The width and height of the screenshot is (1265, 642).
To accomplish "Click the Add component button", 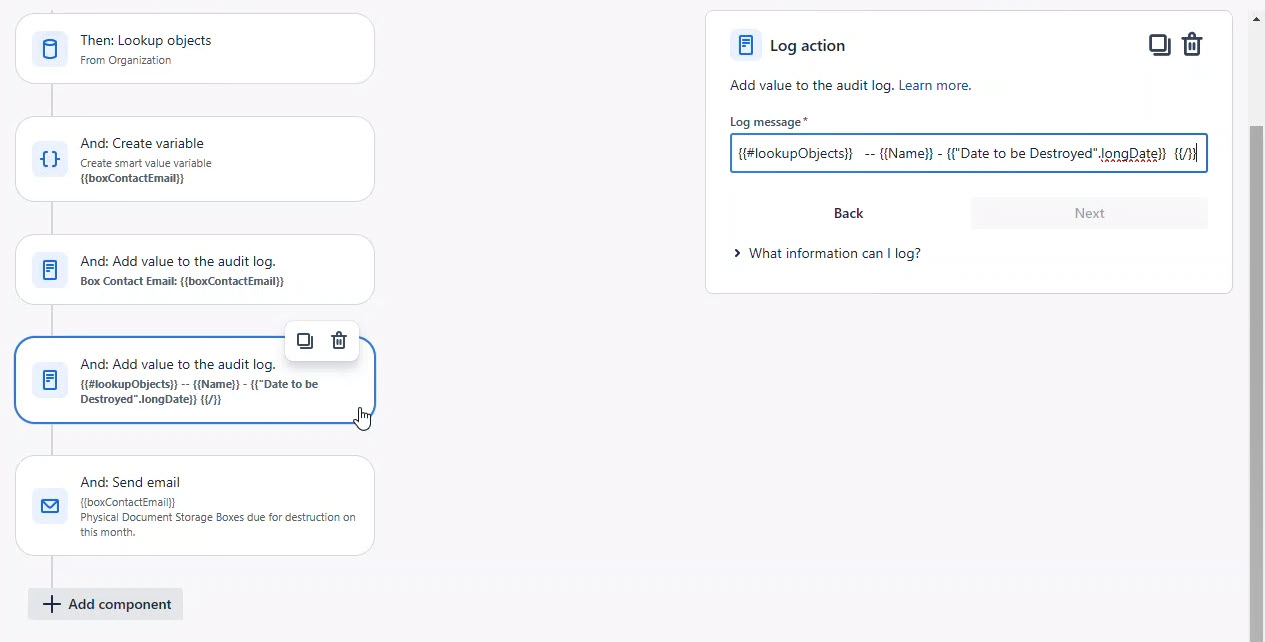I will point(106,604).
